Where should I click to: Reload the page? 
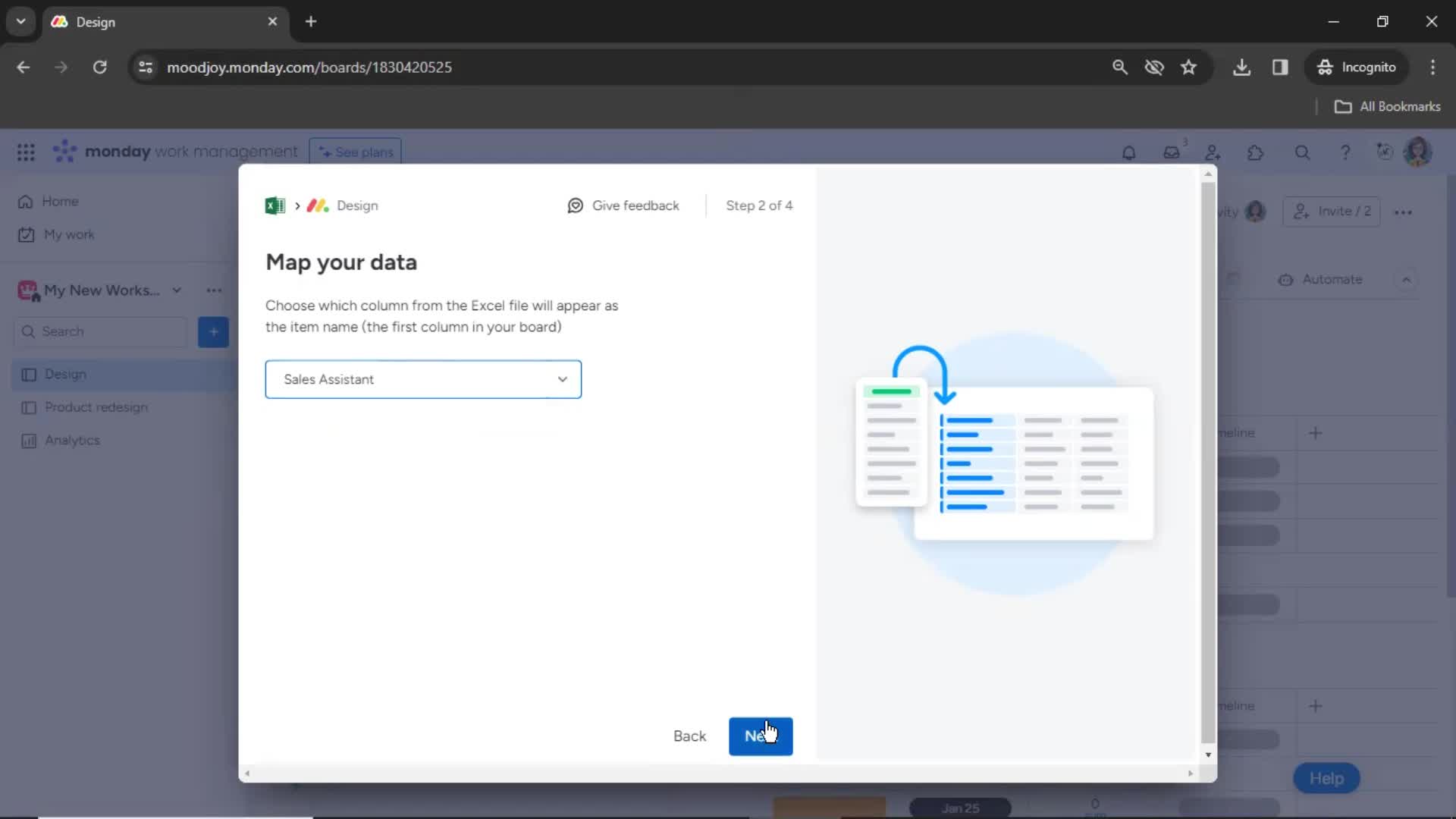click(x=99, y=67)
